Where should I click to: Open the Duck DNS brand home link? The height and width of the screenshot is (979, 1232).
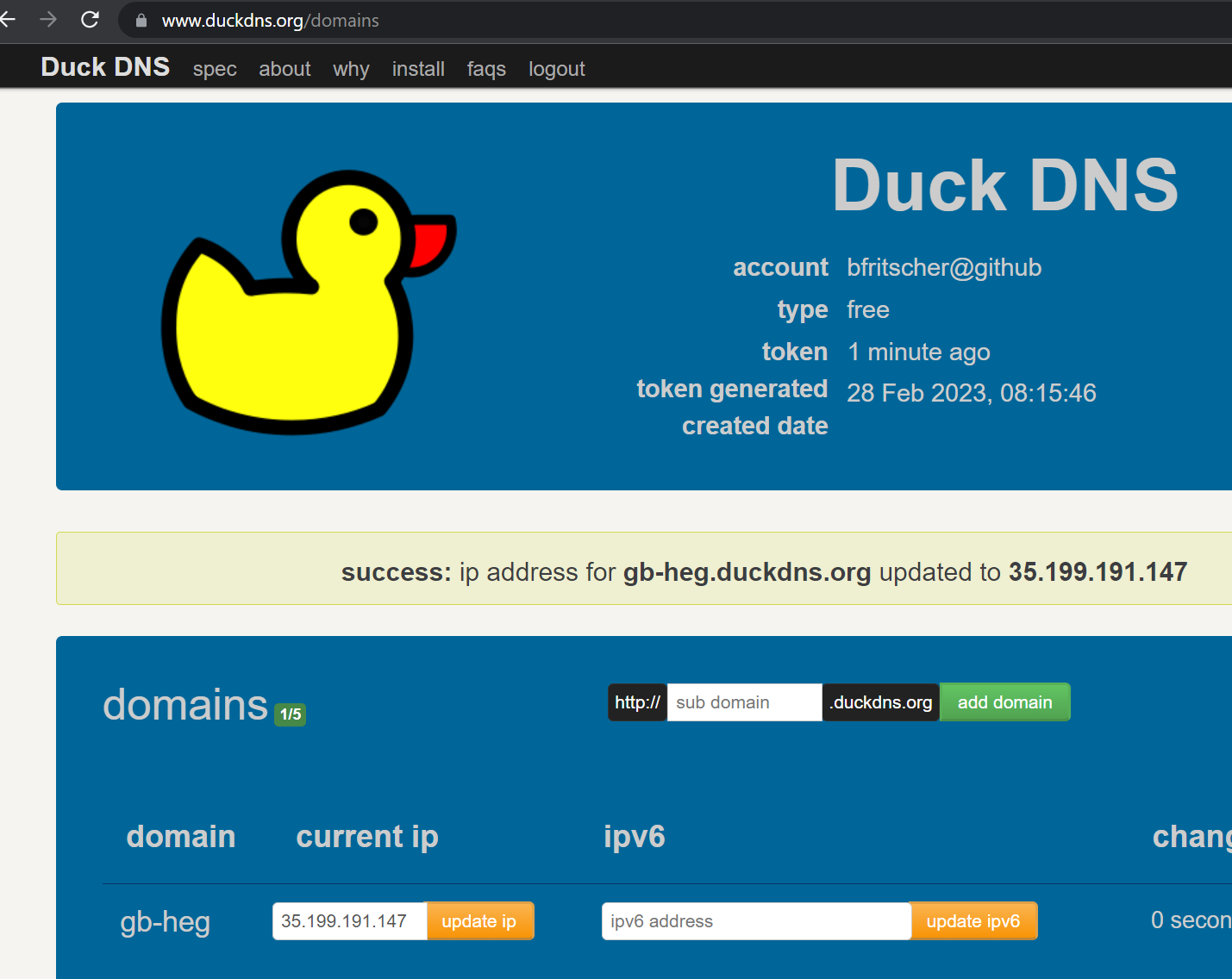105,67
